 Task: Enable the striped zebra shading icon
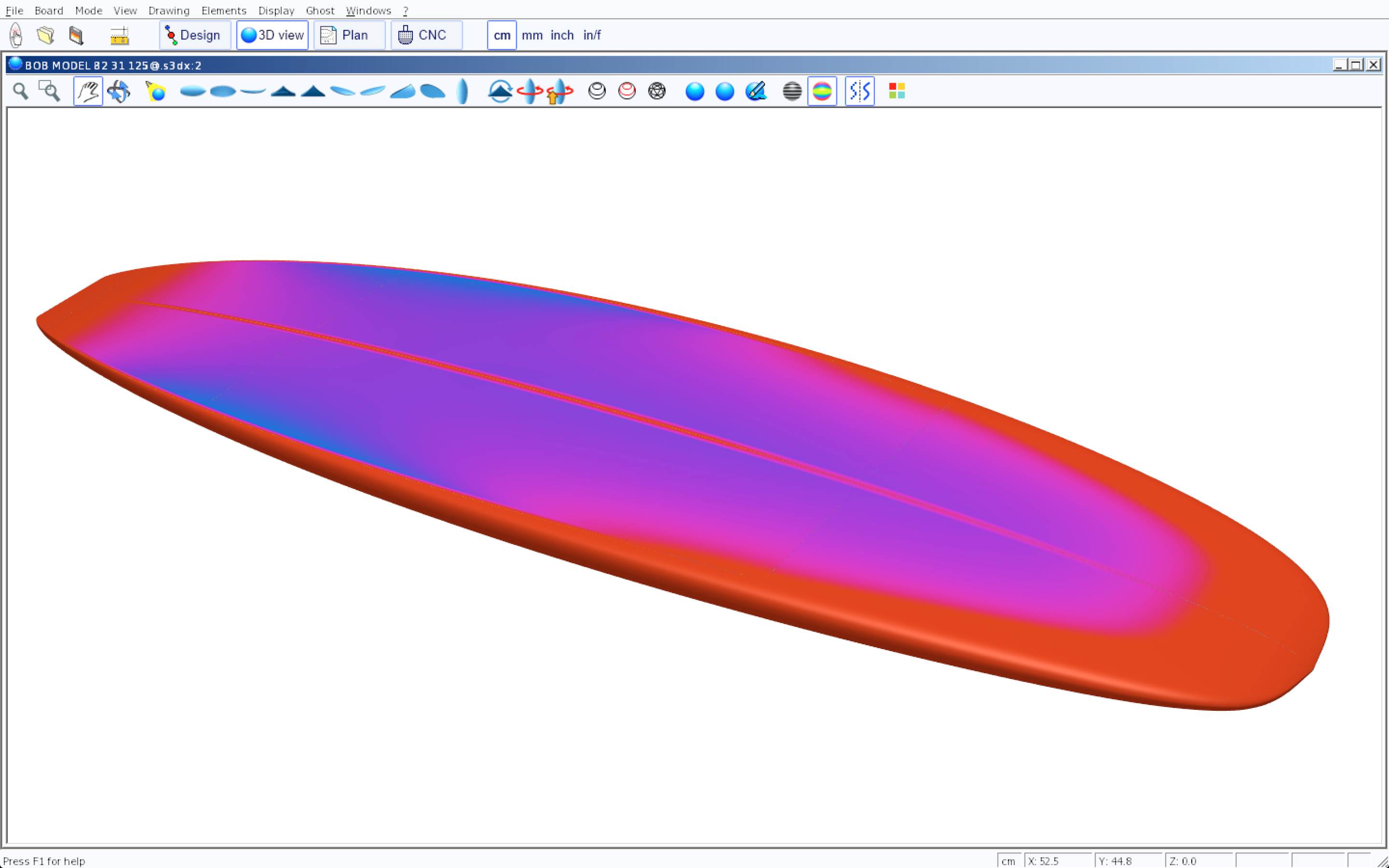point(792,91)
